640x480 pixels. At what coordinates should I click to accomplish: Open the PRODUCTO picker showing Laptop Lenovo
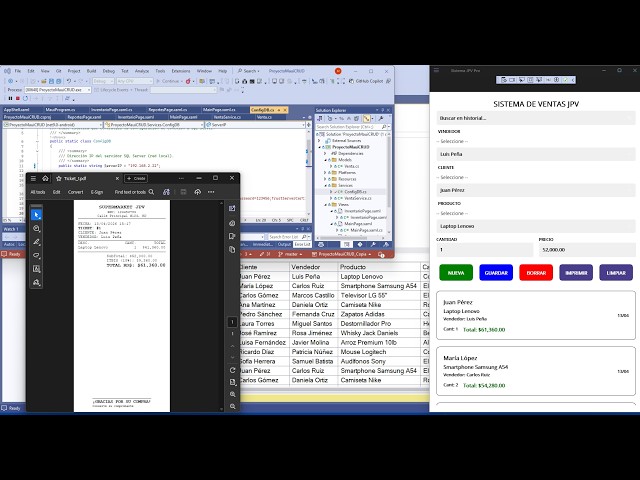click(536, 226)
